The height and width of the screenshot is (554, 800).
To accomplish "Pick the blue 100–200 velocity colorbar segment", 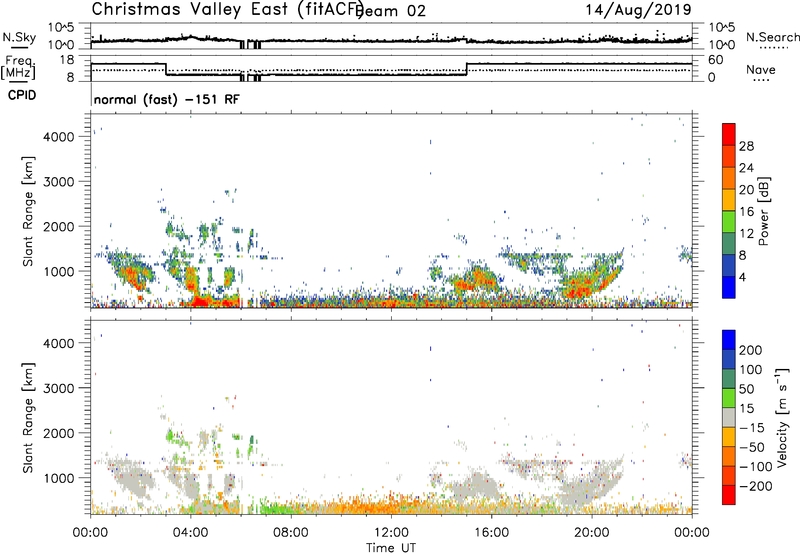I will (729, 360).
